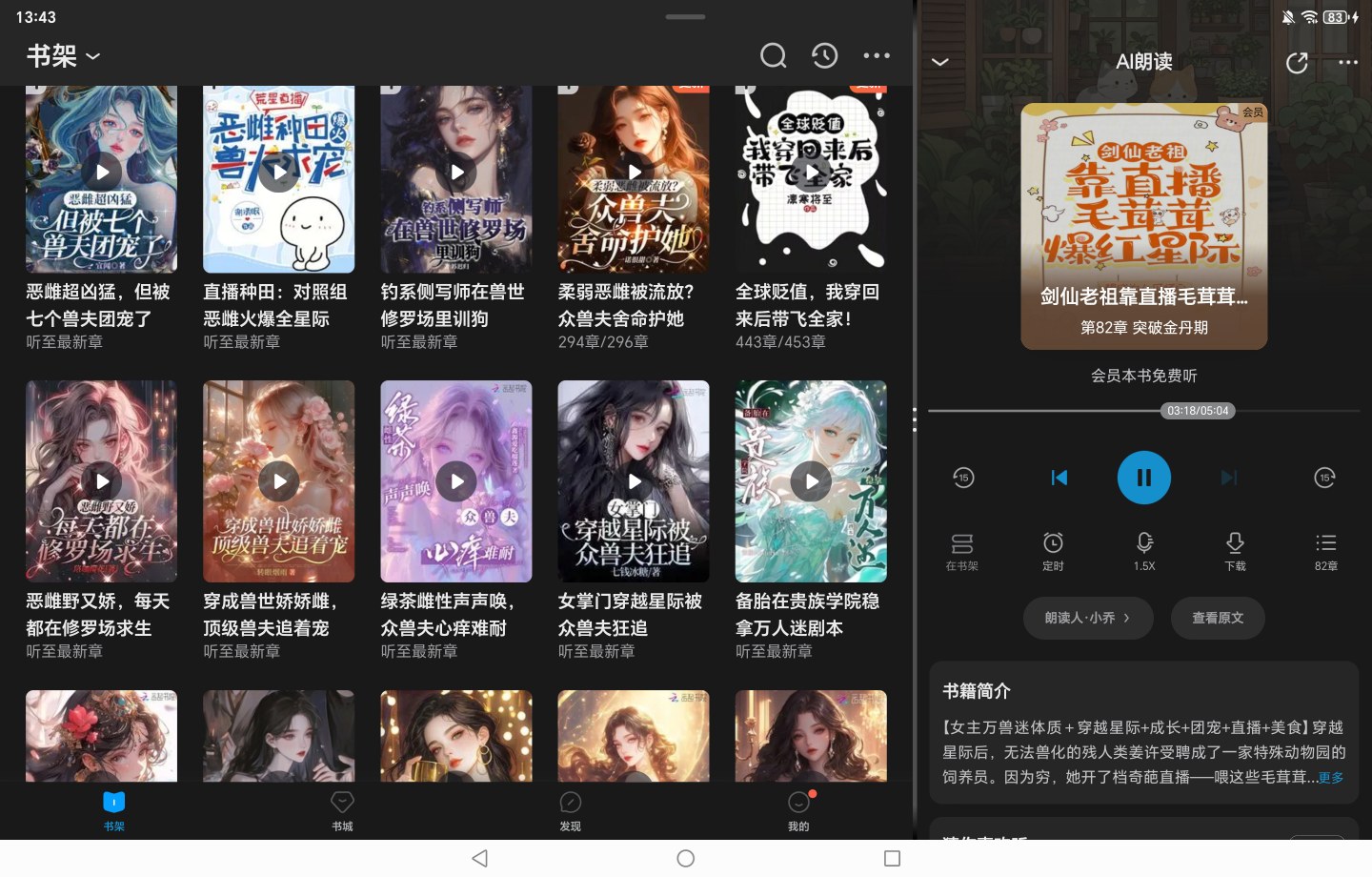Play 女掌门穿越星际 book cover
Screen dimensions: 1372x877
pyautogui.click(x=634, y=481)
